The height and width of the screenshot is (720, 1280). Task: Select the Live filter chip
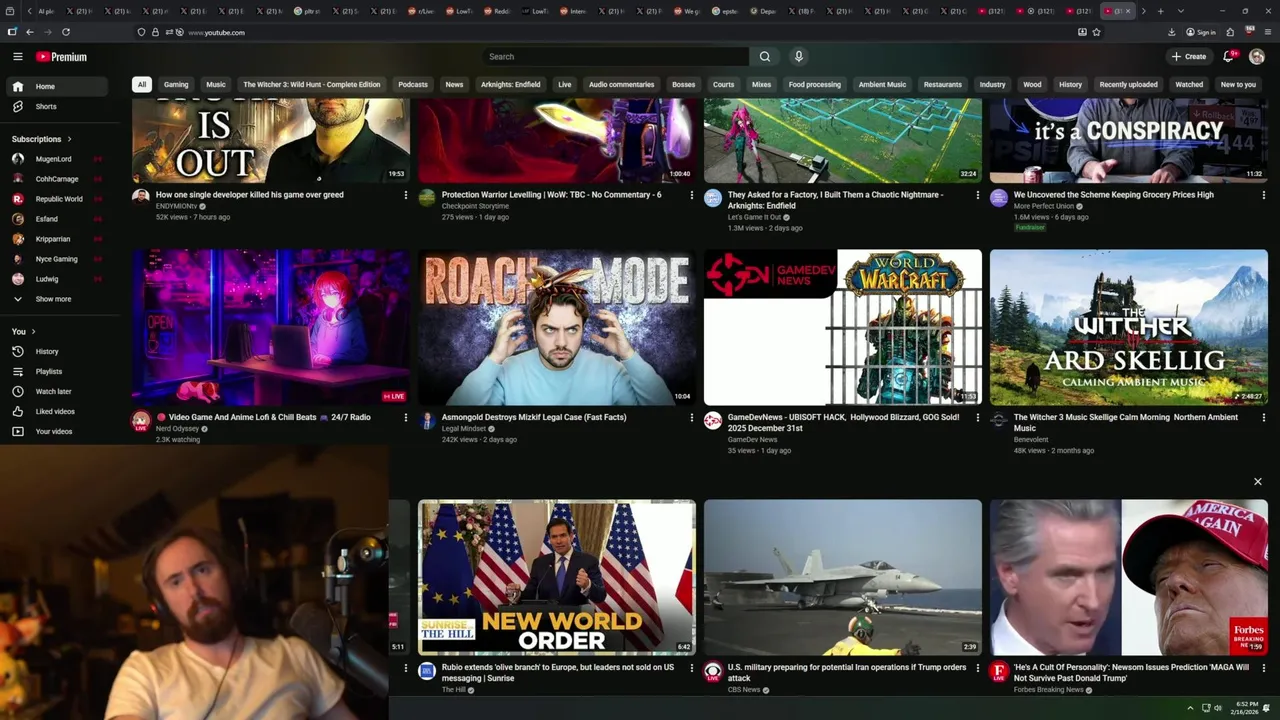click(x=565, y=85)
